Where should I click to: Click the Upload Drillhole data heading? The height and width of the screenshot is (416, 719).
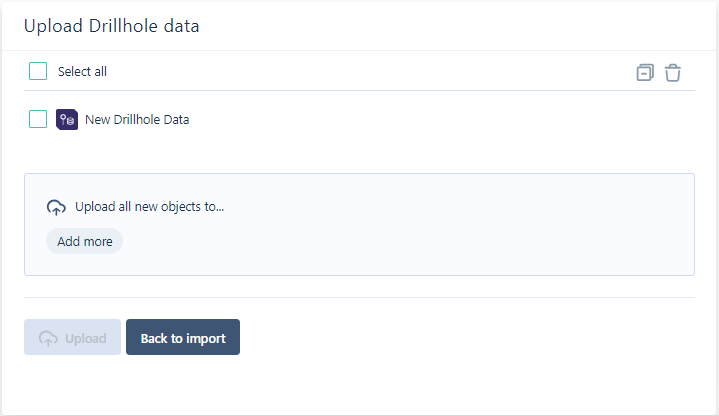[111, 26]
